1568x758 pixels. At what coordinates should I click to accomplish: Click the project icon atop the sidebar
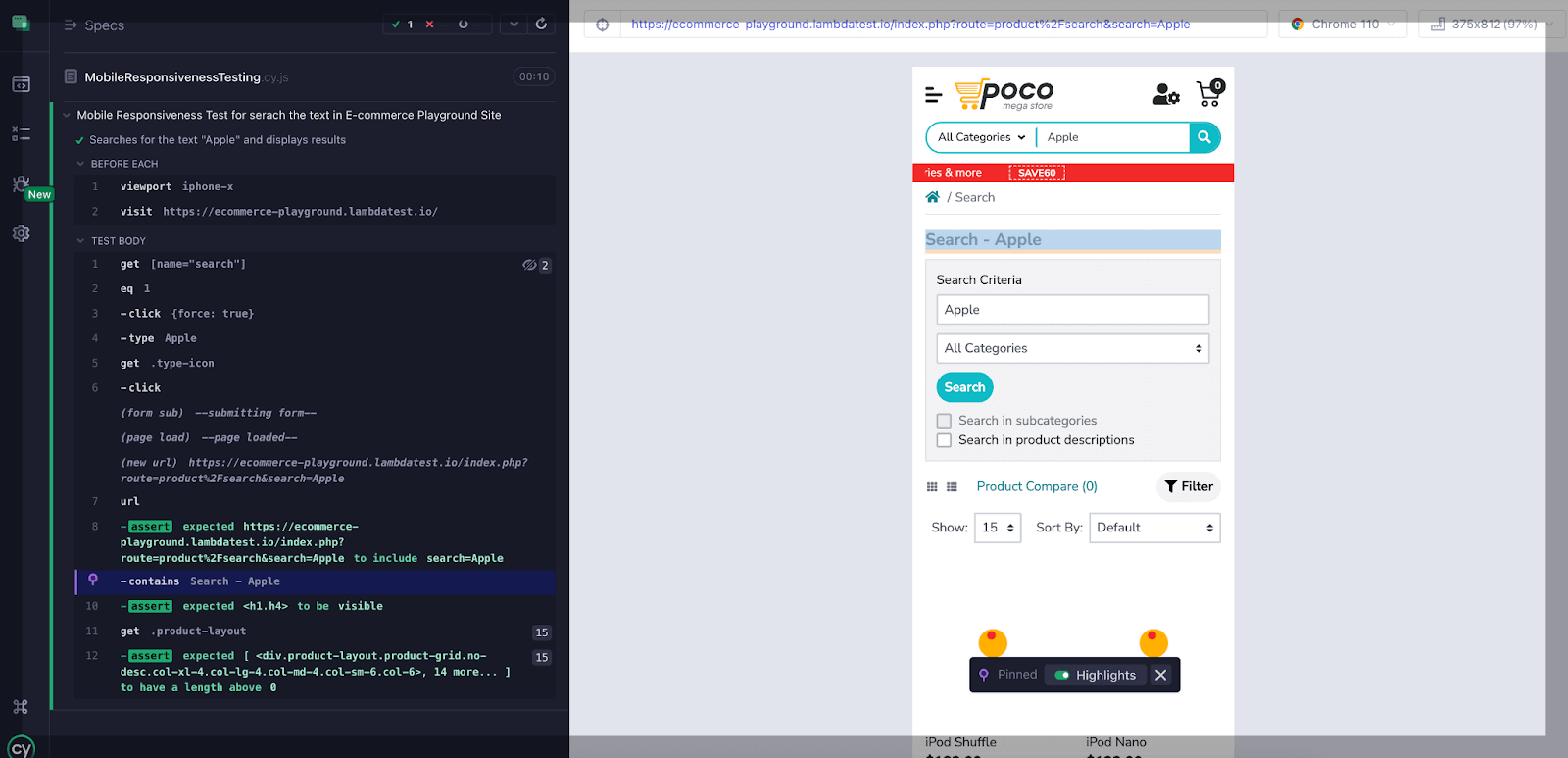(21, 23)
